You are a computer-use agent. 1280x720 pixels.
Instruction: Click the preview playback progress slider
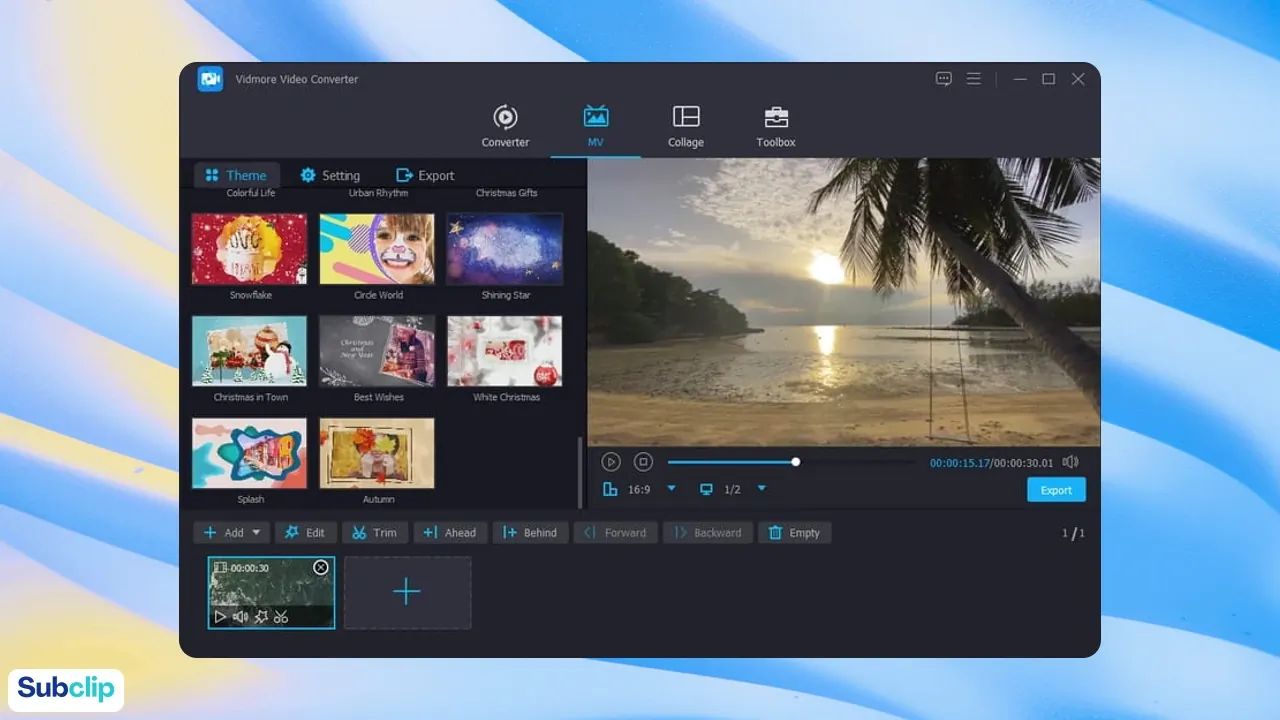click(791, 462)
